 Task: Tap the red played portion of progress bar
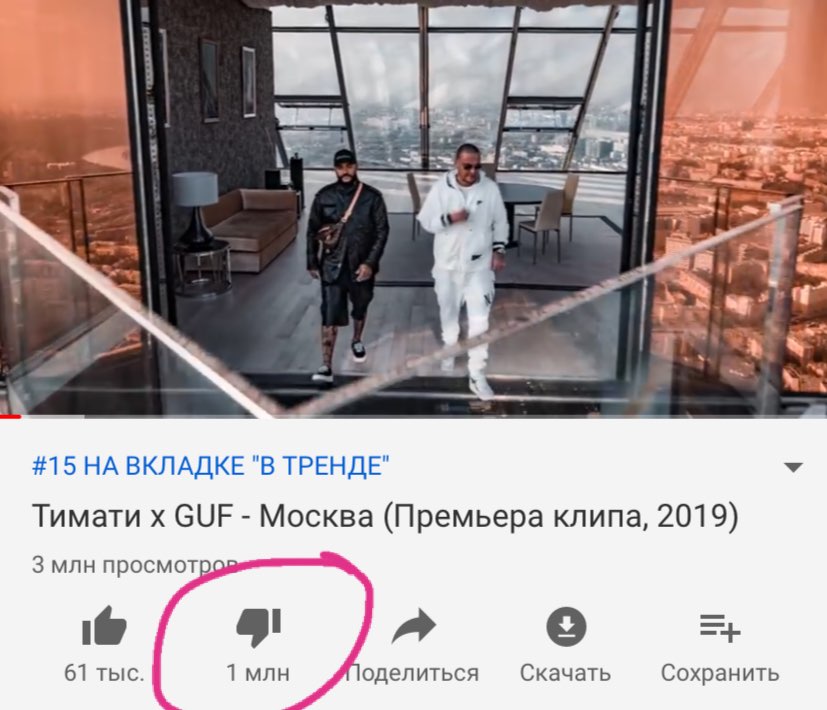click(11, 417)
